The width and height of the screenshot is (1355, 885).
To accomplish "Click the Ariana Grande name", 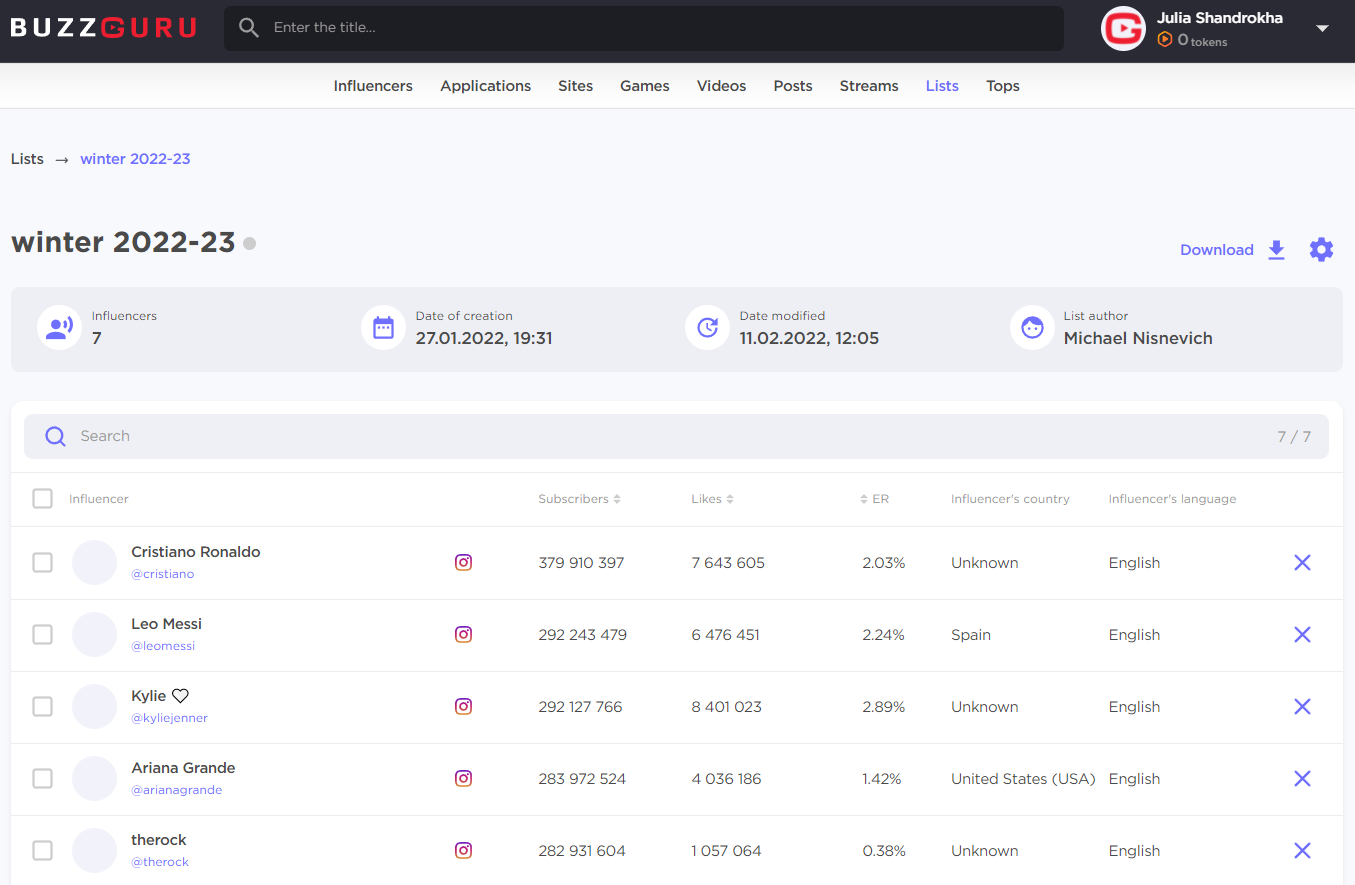I will 184,768.
